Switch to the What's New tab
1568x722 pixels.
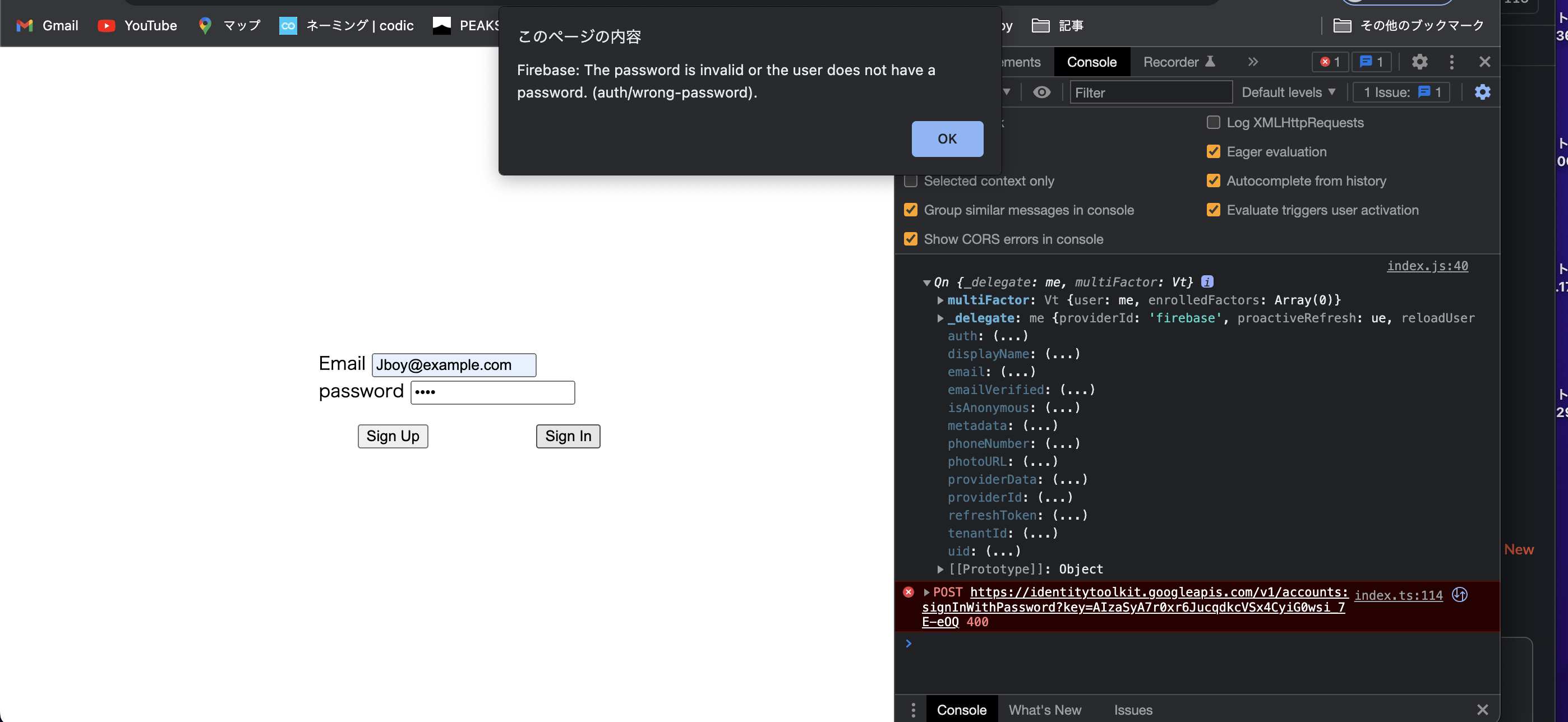1045,709
